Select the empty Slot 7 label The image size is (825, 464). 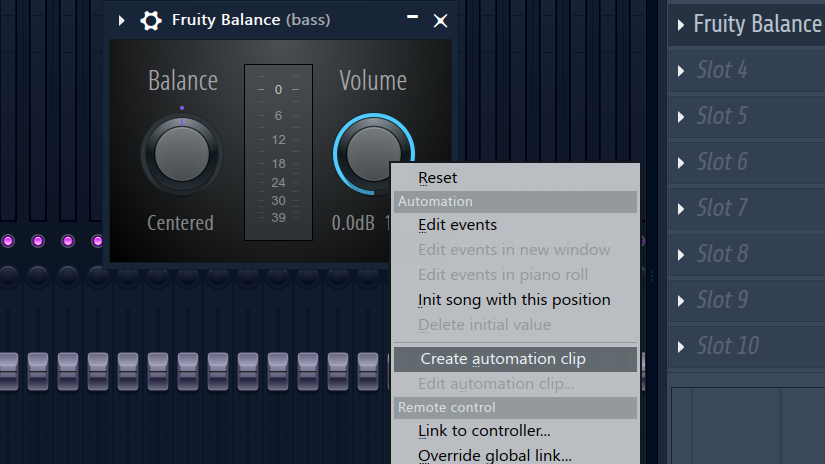click(722, 208)
